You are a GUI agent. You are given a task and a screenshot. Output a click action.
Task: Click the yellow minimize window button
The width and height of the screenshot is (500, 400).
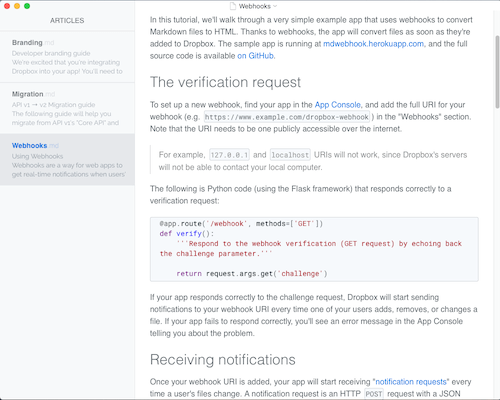coord(17,6)
